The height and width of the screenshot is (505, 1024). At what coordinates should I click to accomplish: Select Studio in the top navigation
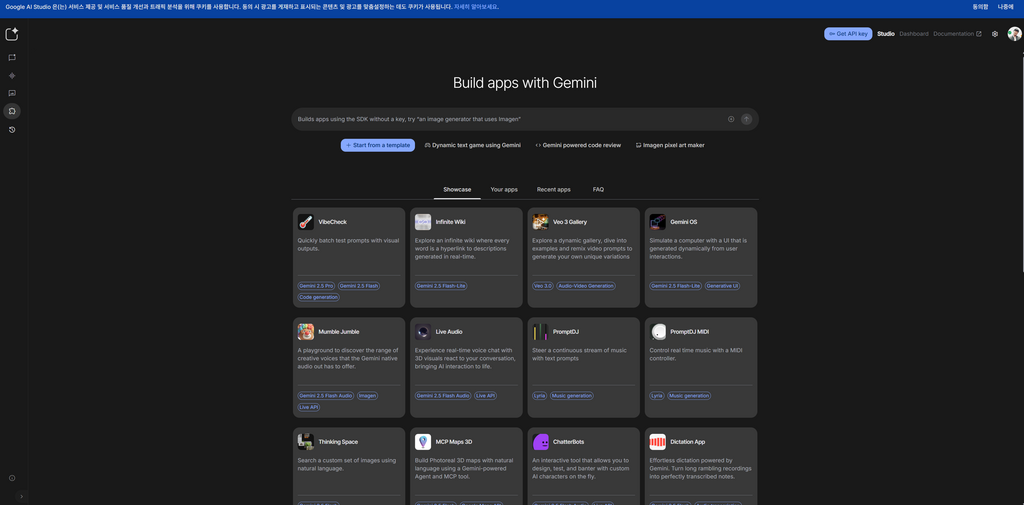(x=886, y=34)
